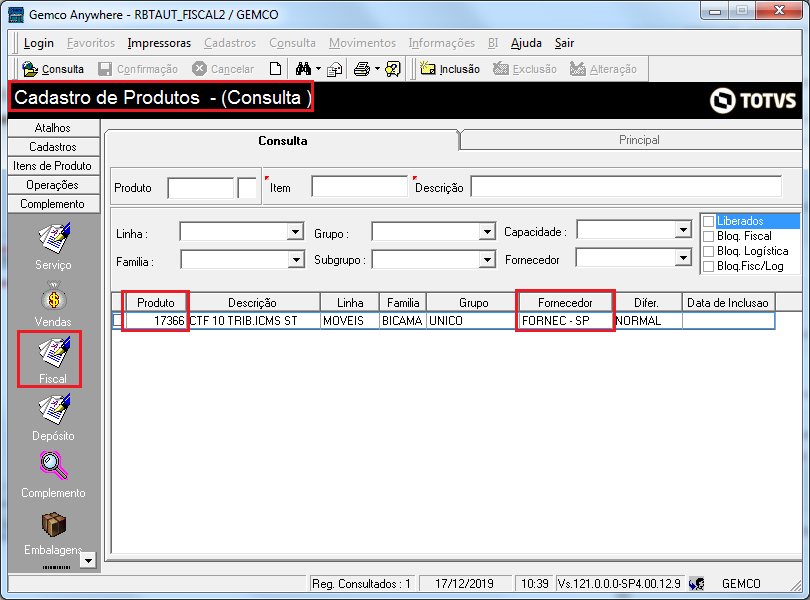Screen dimensions: 810x600
Task: Select the FORNEC - SP cell
Action: click(x=566, y=321)
